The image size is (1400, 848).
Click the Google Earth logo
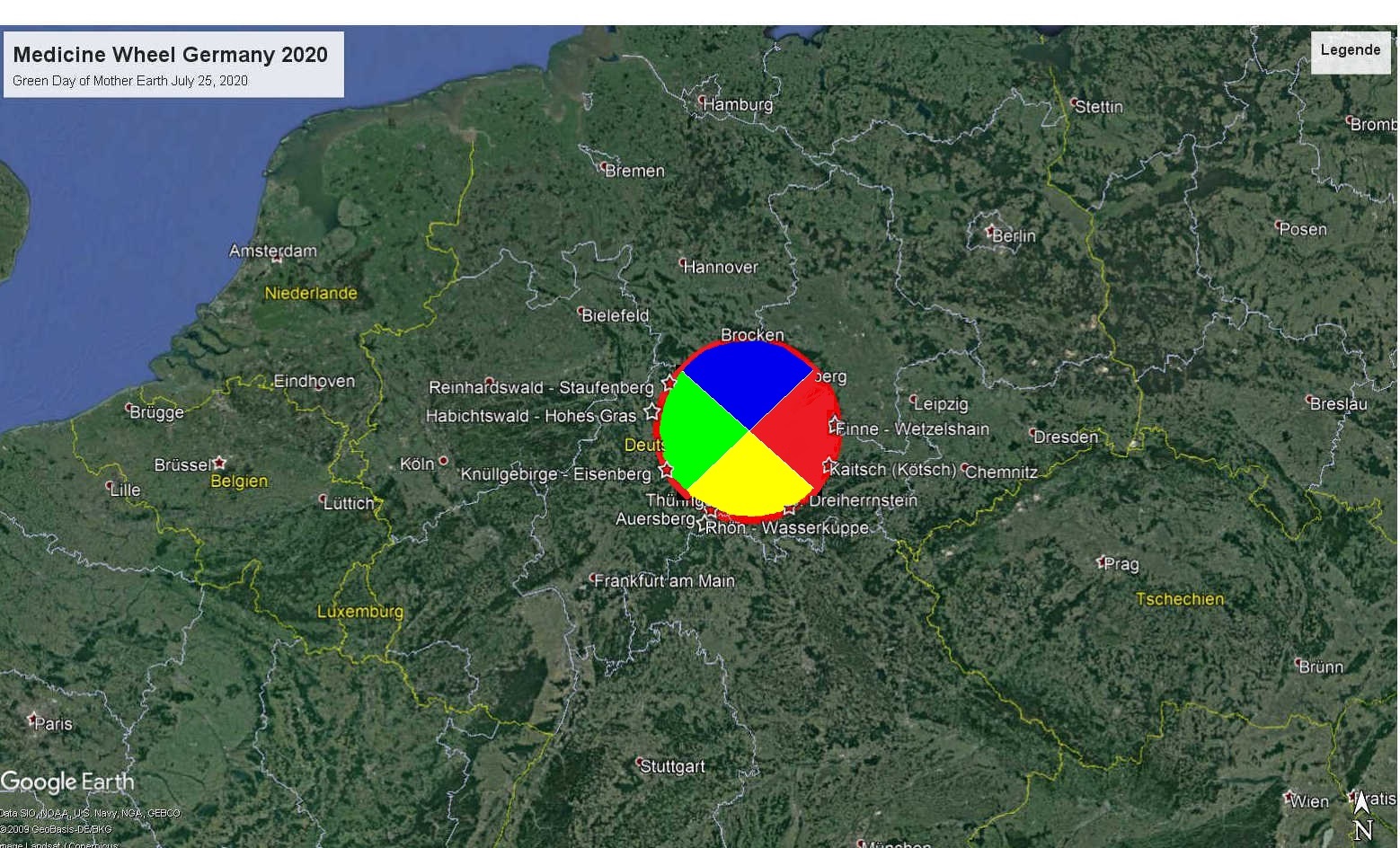click(x=67, y=782)
